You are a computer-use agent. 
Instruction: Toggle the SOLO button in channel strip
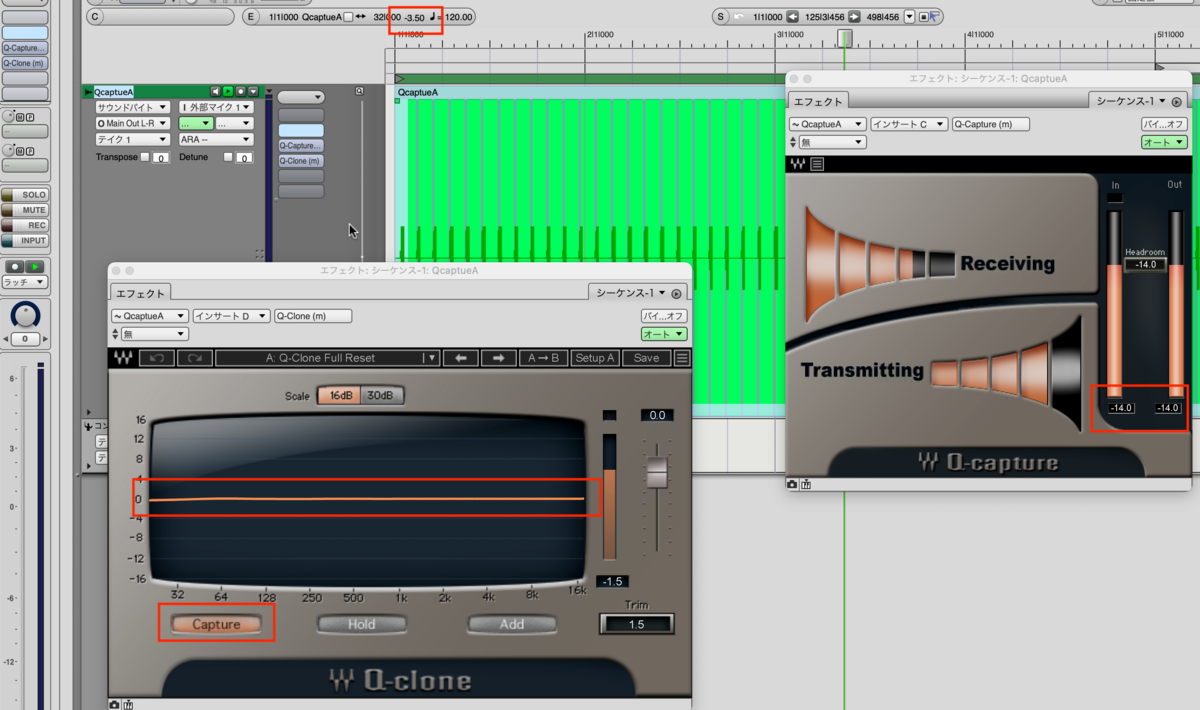(x=25, y=195)
